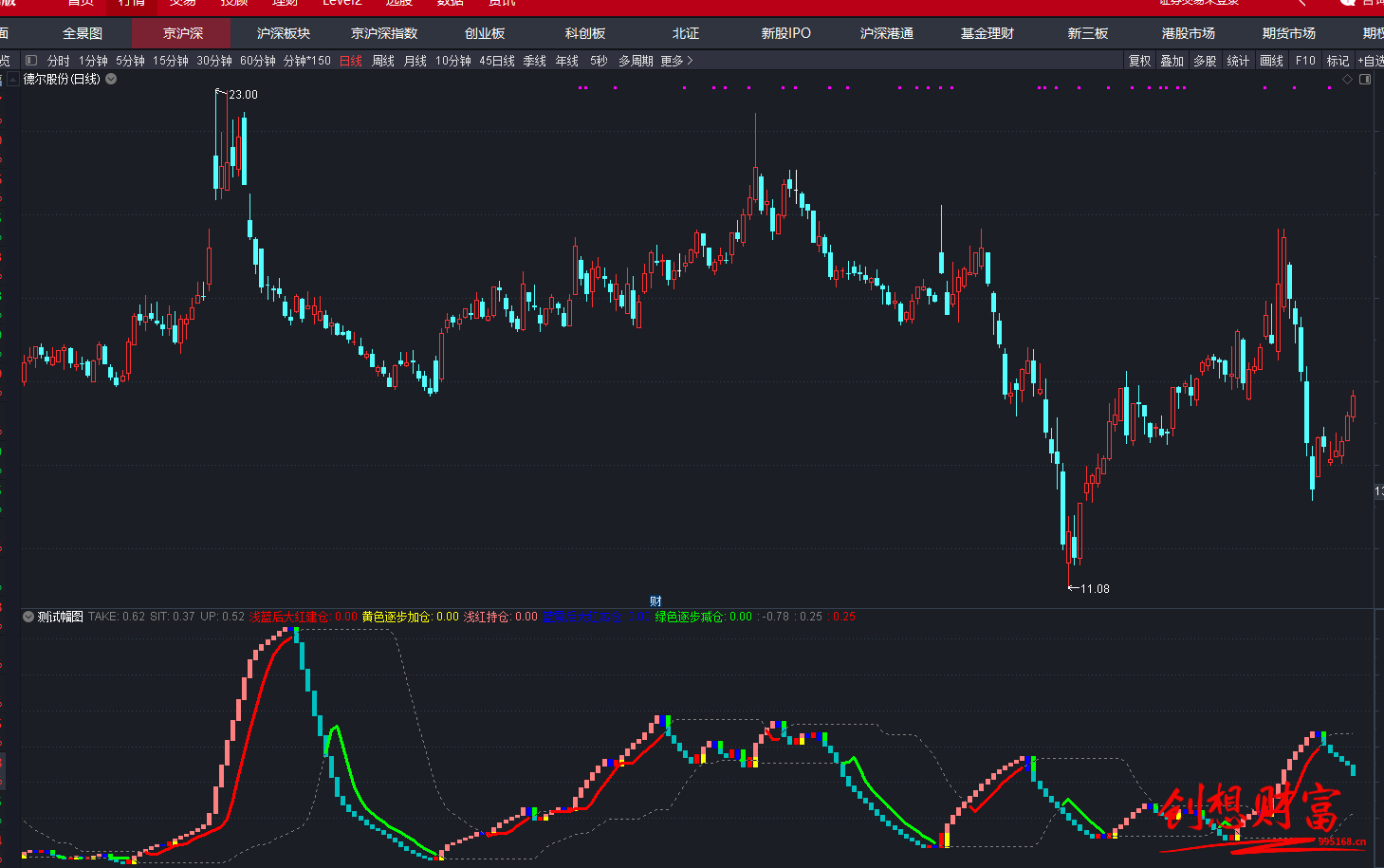The image size is (1384, 868).
Task: Open the 沪深板块 tab
Action: click(284, 33)
